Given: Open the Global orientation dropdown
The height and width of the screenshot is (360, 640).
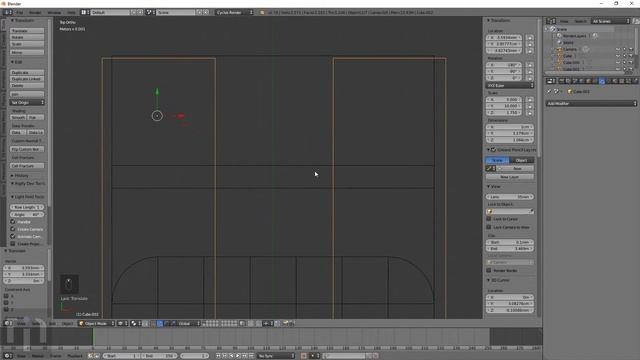Looking at the screenshot, I should point(189,324).
